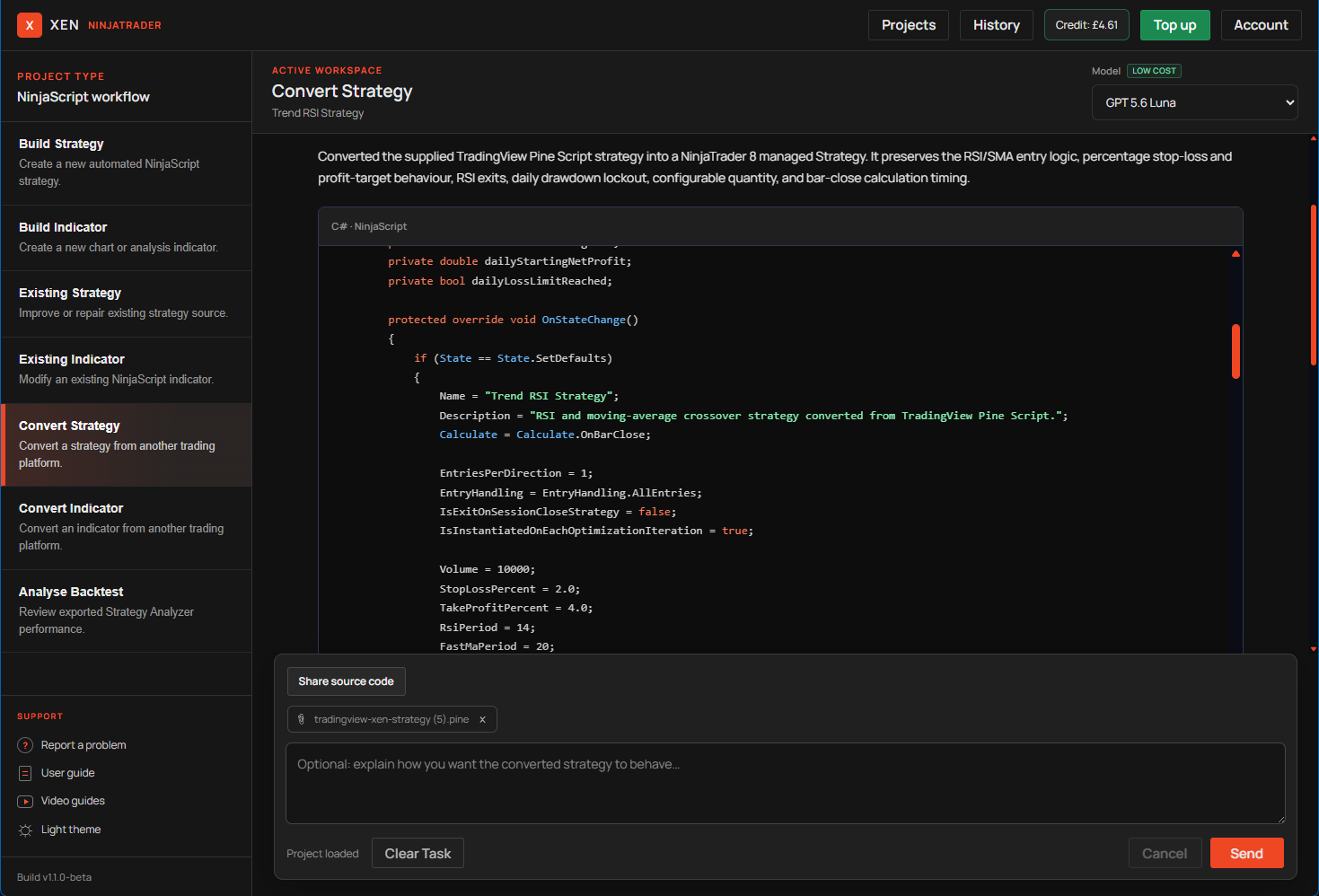
Task: Click the 'Calculate = Calculate.OnBarClose;' code line
Action: point(545,435)
